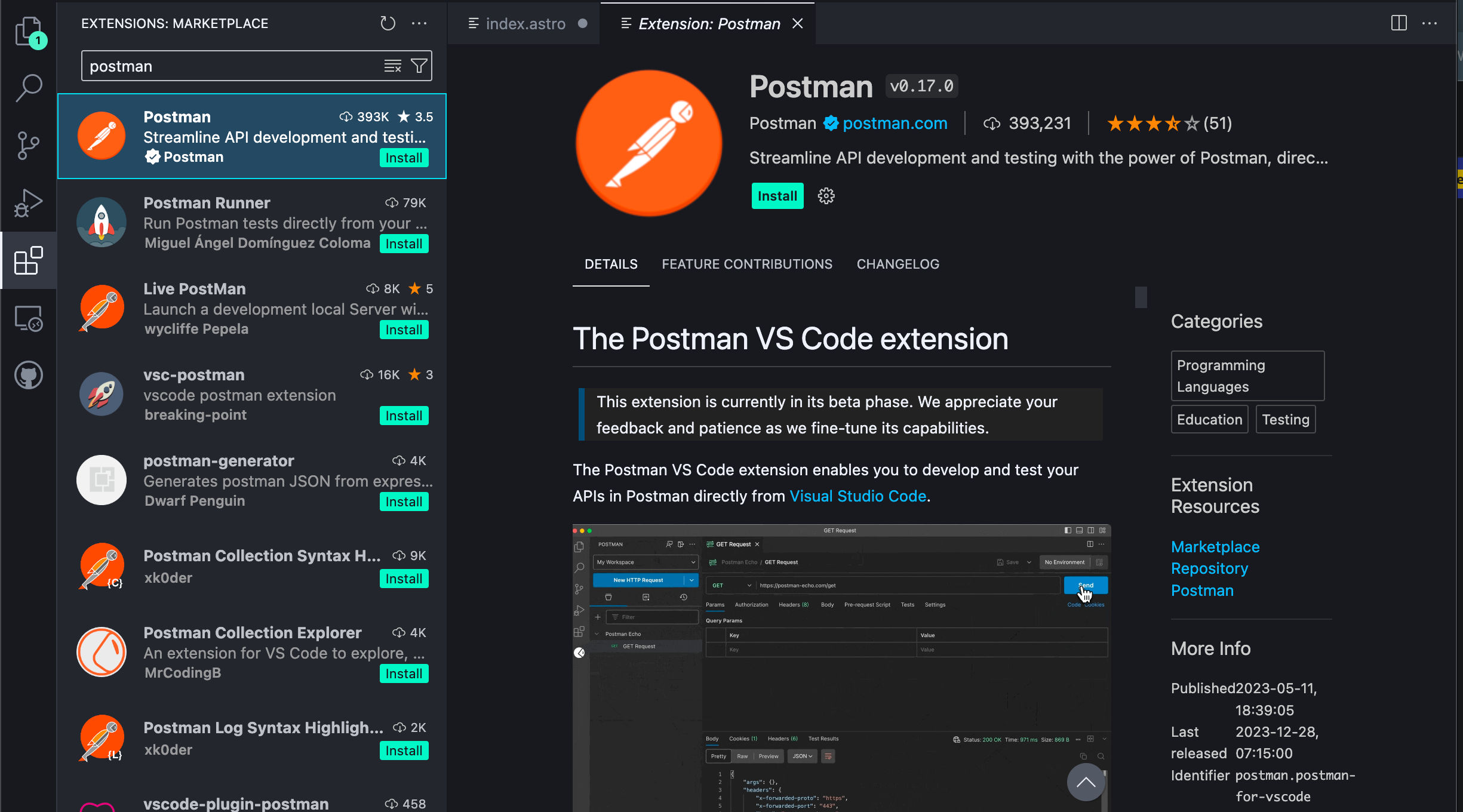1463x812 pixels.
Task: Install the vsc-postman extension
Action: click(404, 416)
